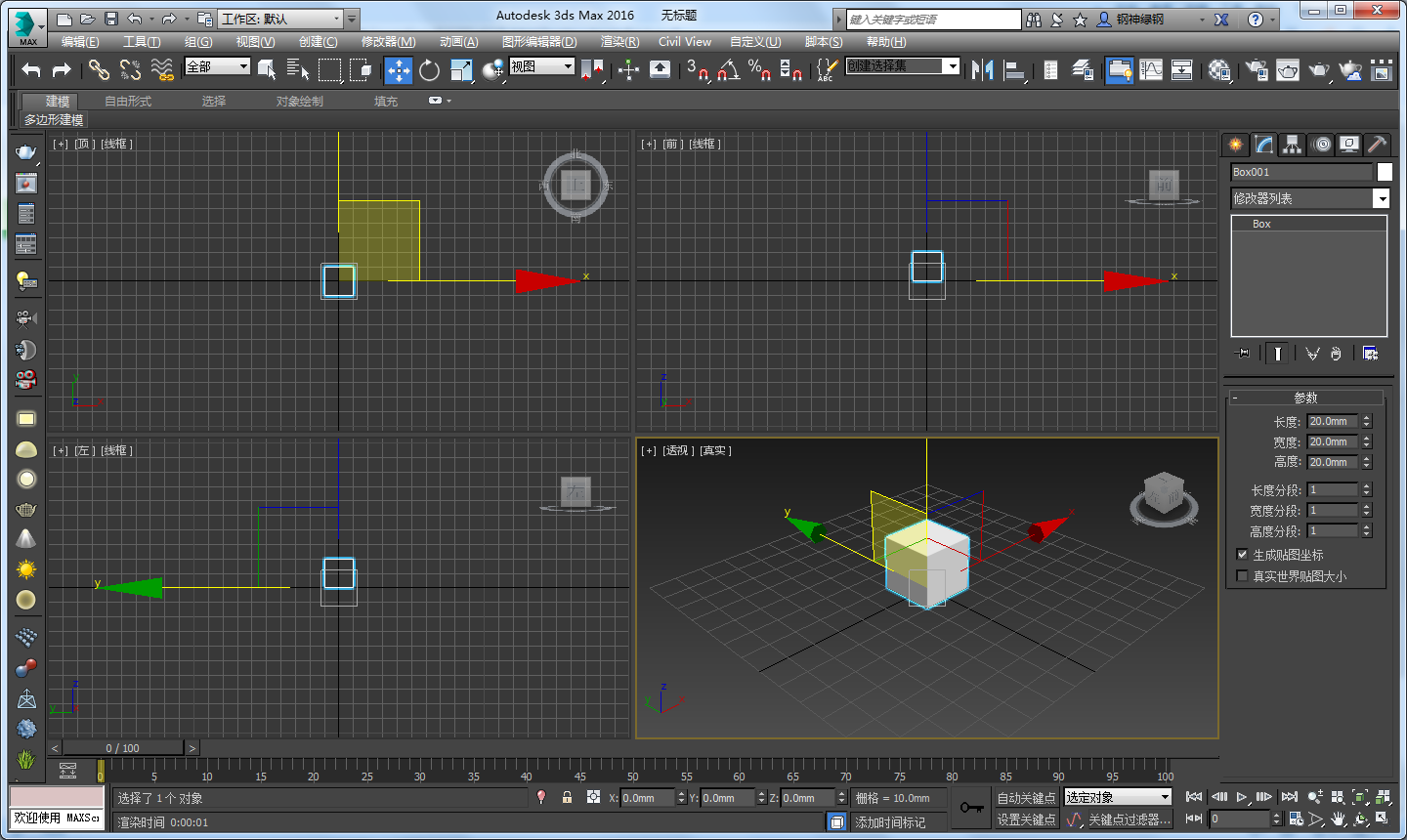The height and width of the screenshot is (840, 1407).
Task: Select the Rotate tool
Action: click(429, 69)
